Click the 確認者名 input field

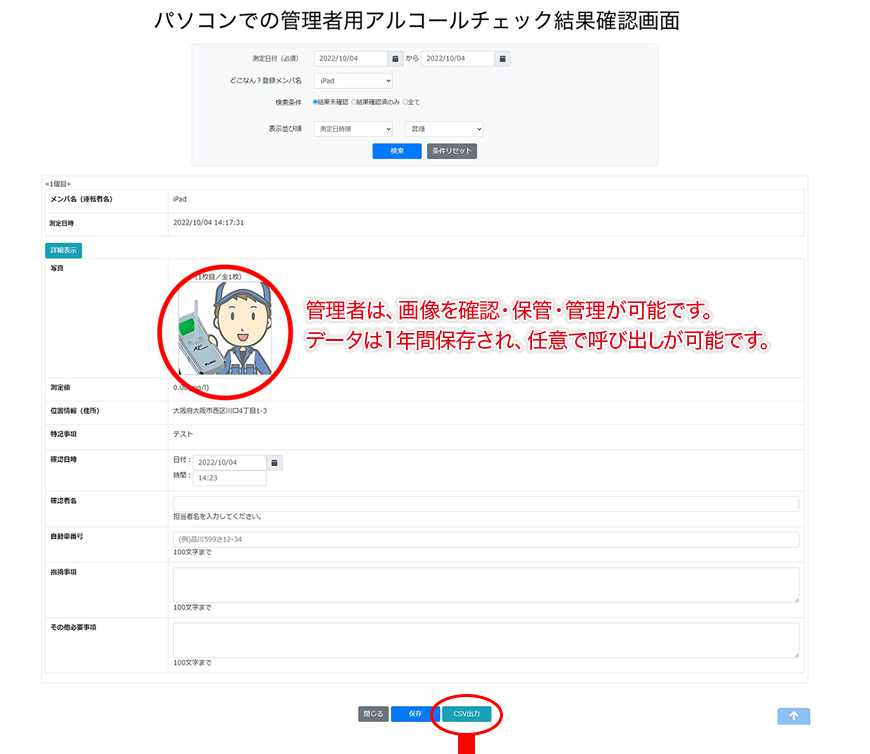[485, 503]
